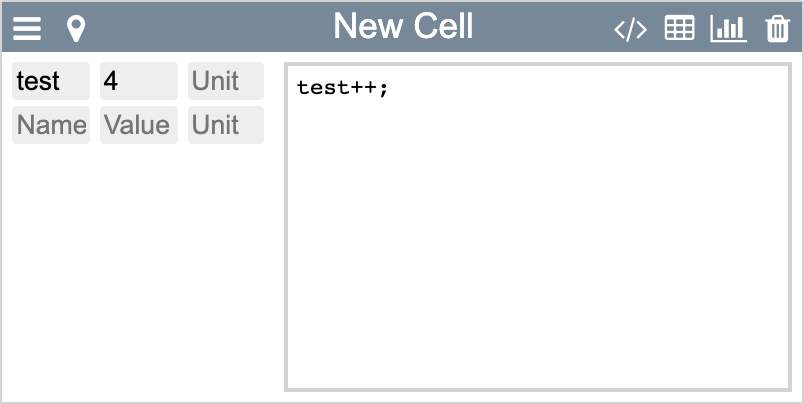Focus the empty Name placeholder field
Viewport: 804px width, 404px height.
point(50,125)
